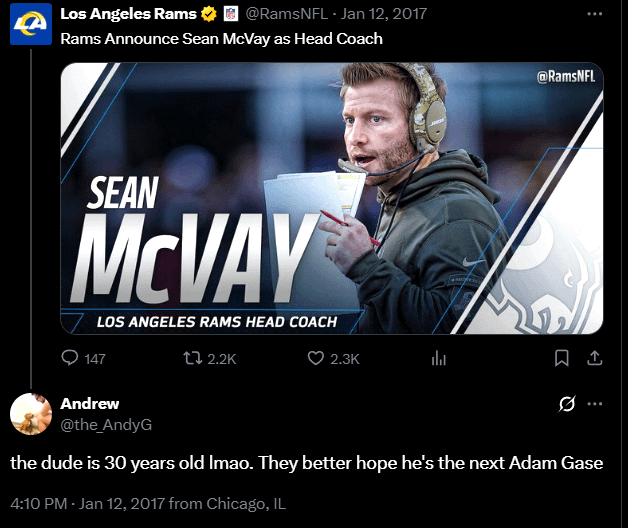Click the share upload icon
The height and width of the screenshot is (528, 628).
[595, 358]
